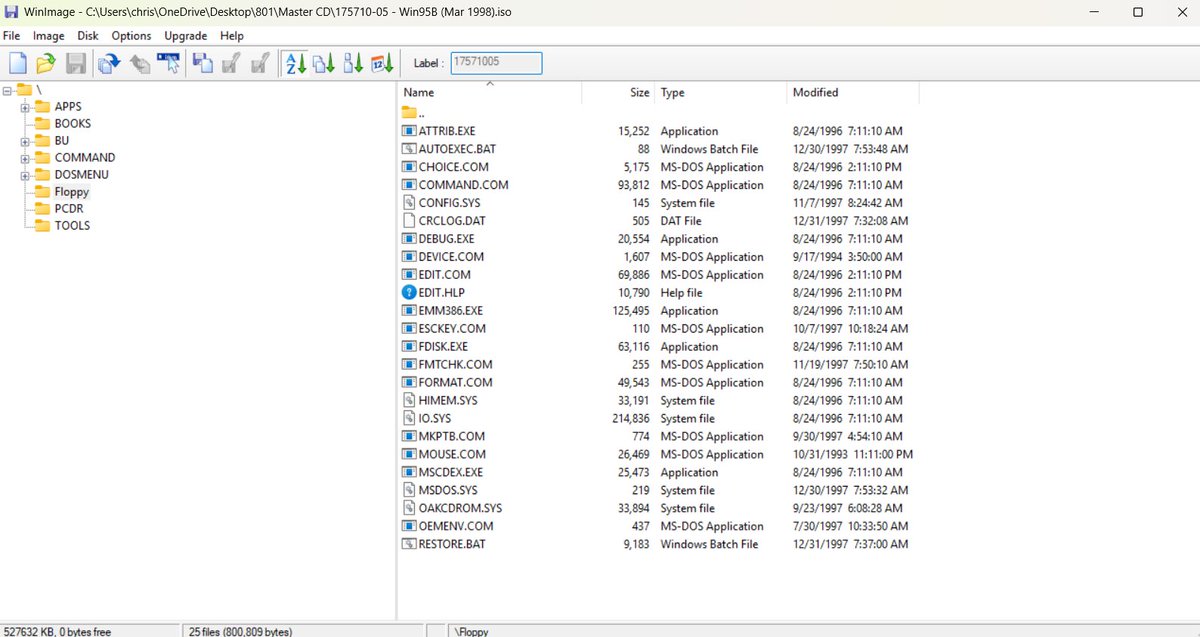Open the Options menu

[x=131, y=36]
